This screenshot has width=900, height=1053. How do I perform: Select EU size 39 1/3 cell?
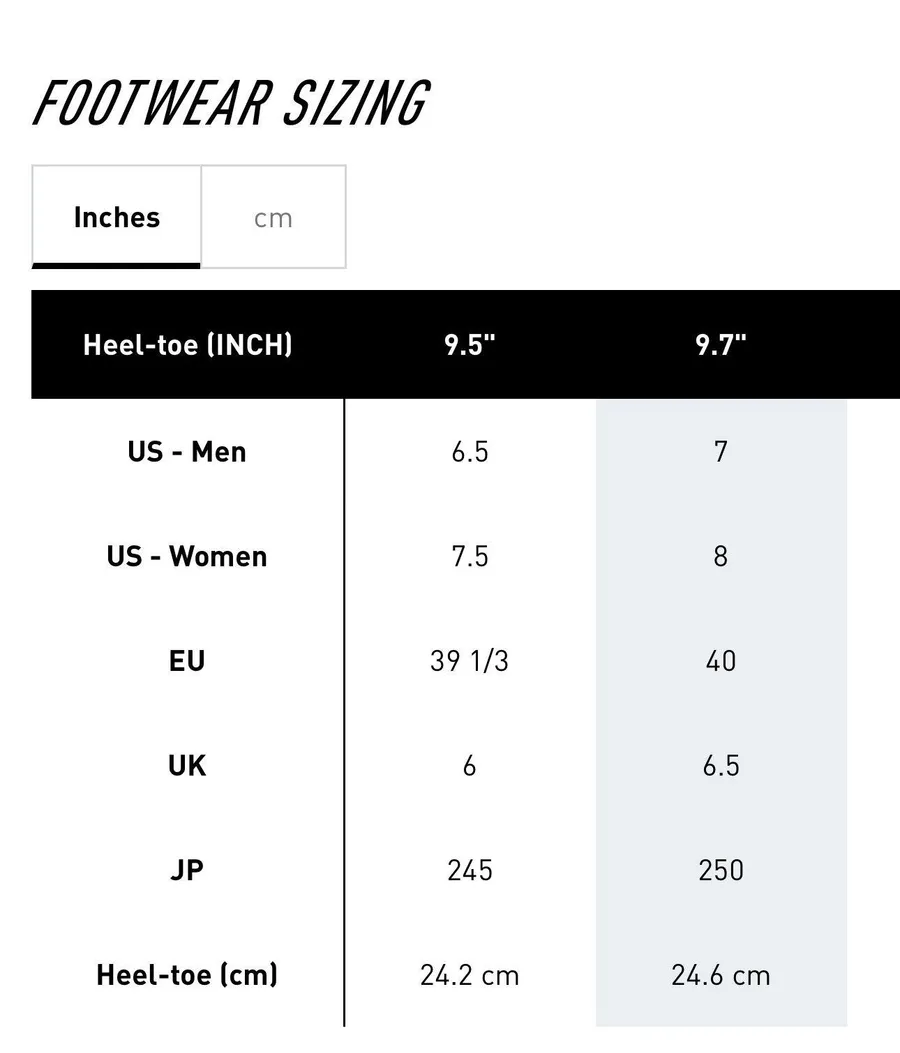(x=469, y=661)
